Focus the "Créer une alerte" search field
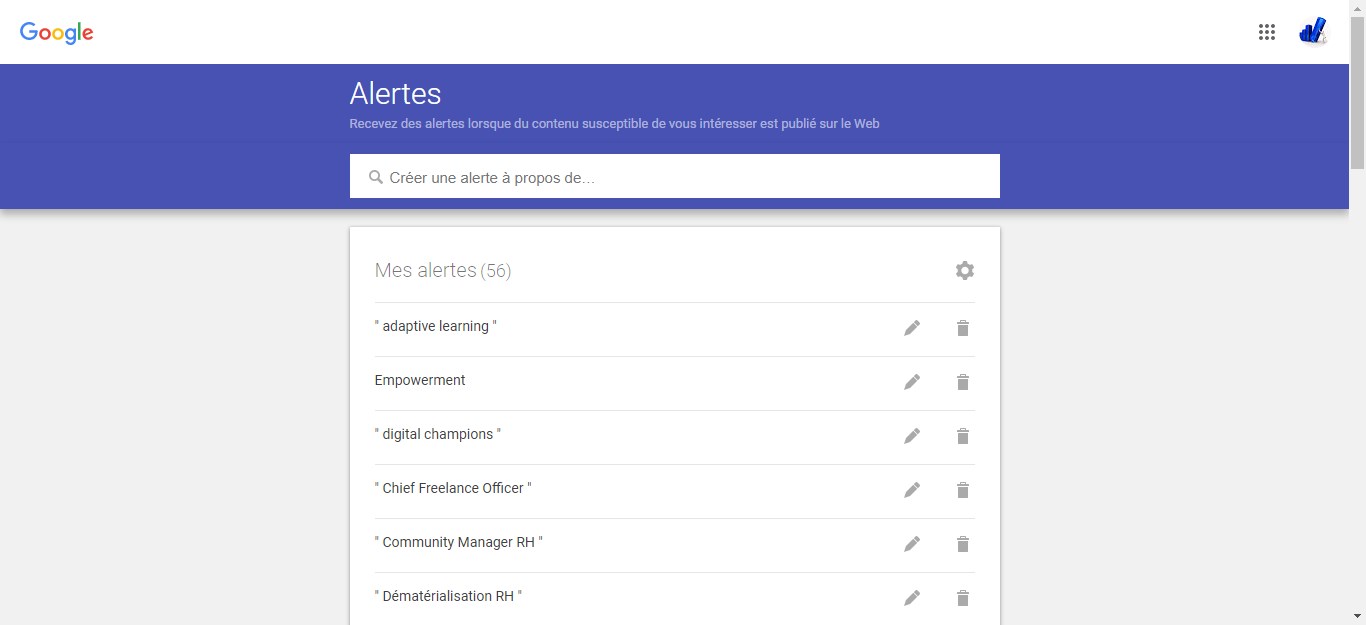 675,176
